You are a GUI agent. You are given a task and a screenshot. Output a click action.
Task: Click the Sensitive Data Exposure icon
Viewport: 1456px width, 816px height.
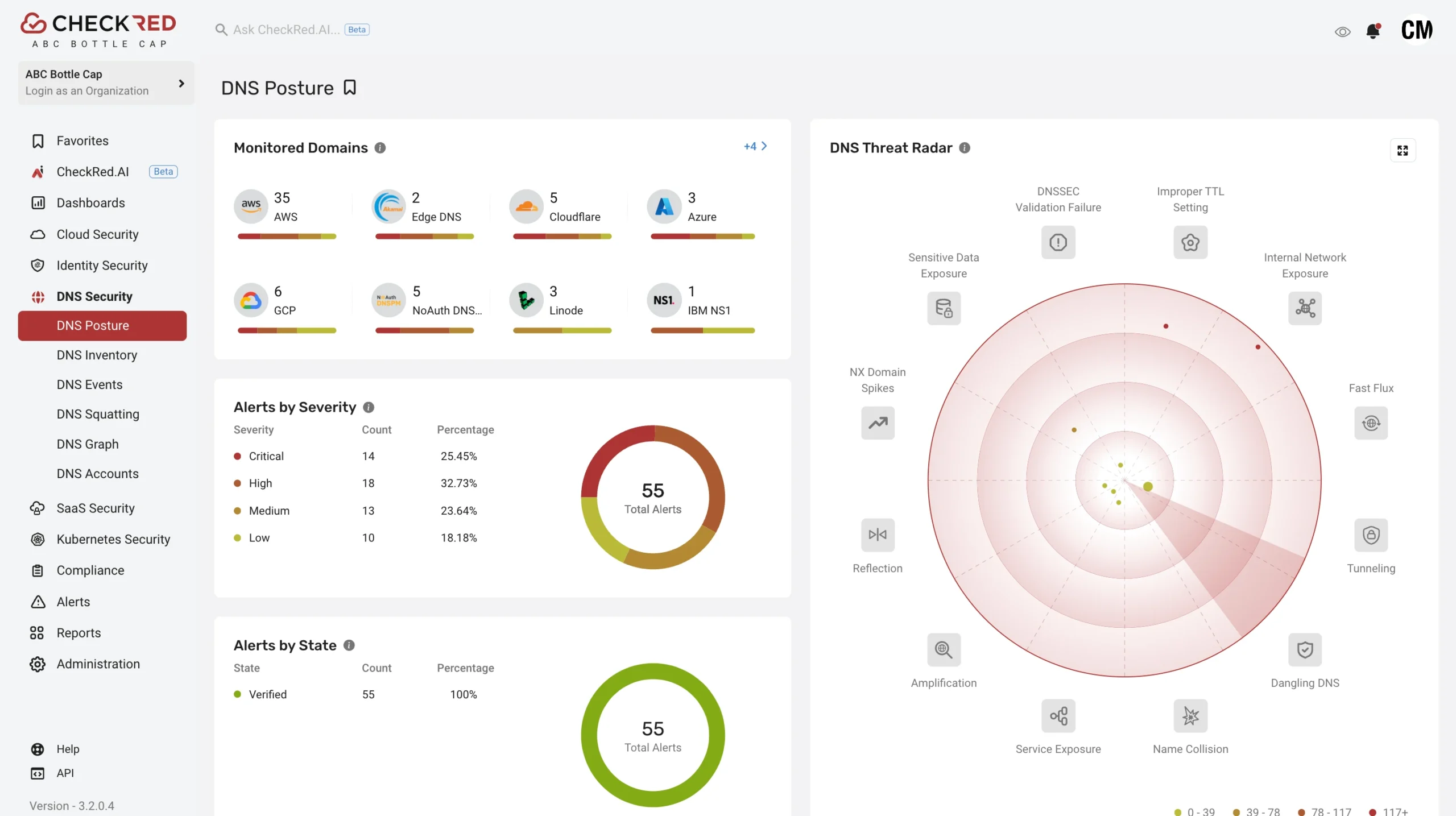tap(944, 308)
